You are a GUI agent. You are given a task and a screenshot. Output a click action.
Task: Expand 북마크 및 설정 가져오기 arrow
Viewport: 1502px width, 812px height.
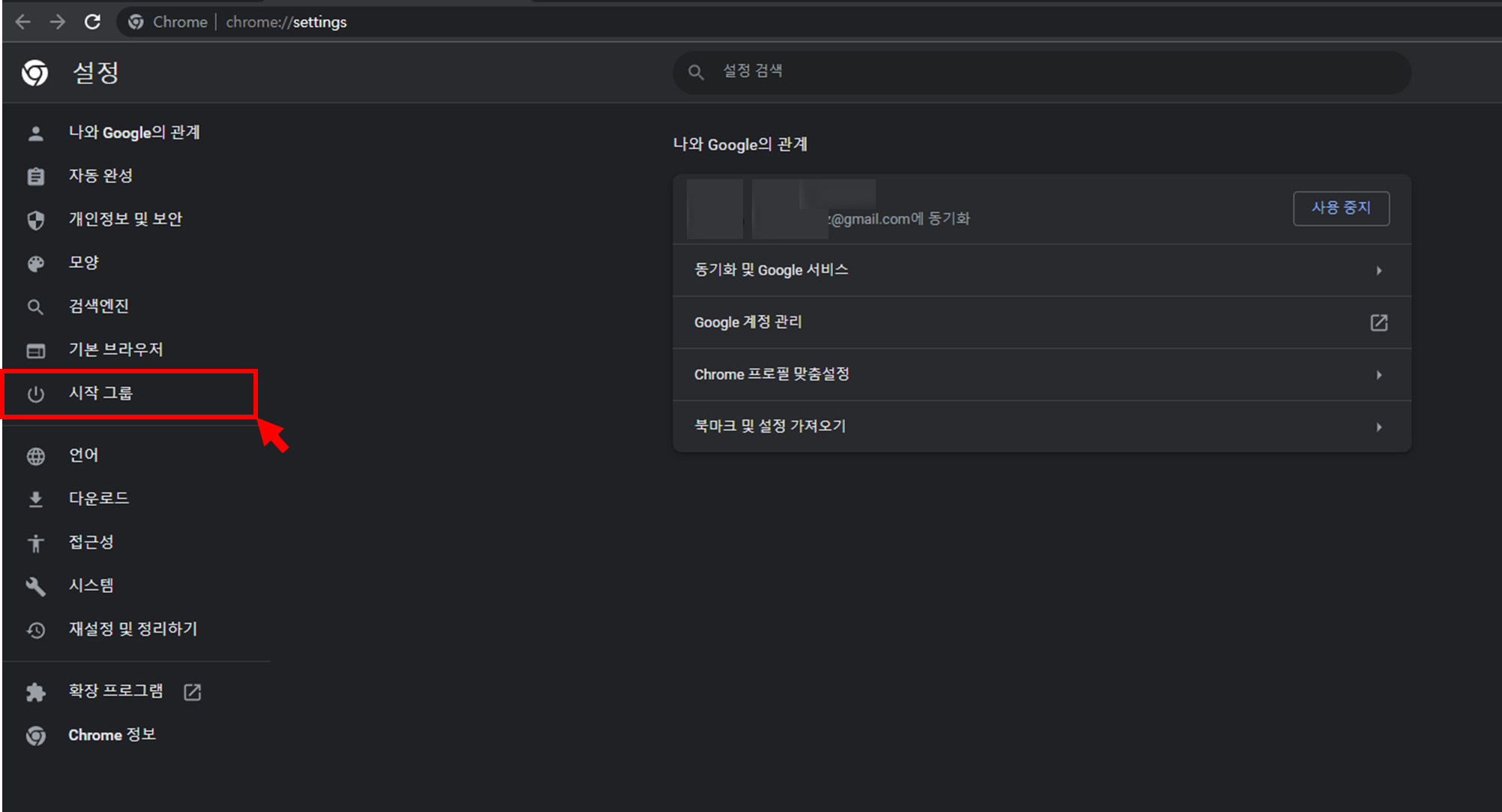click(1379, 427)
